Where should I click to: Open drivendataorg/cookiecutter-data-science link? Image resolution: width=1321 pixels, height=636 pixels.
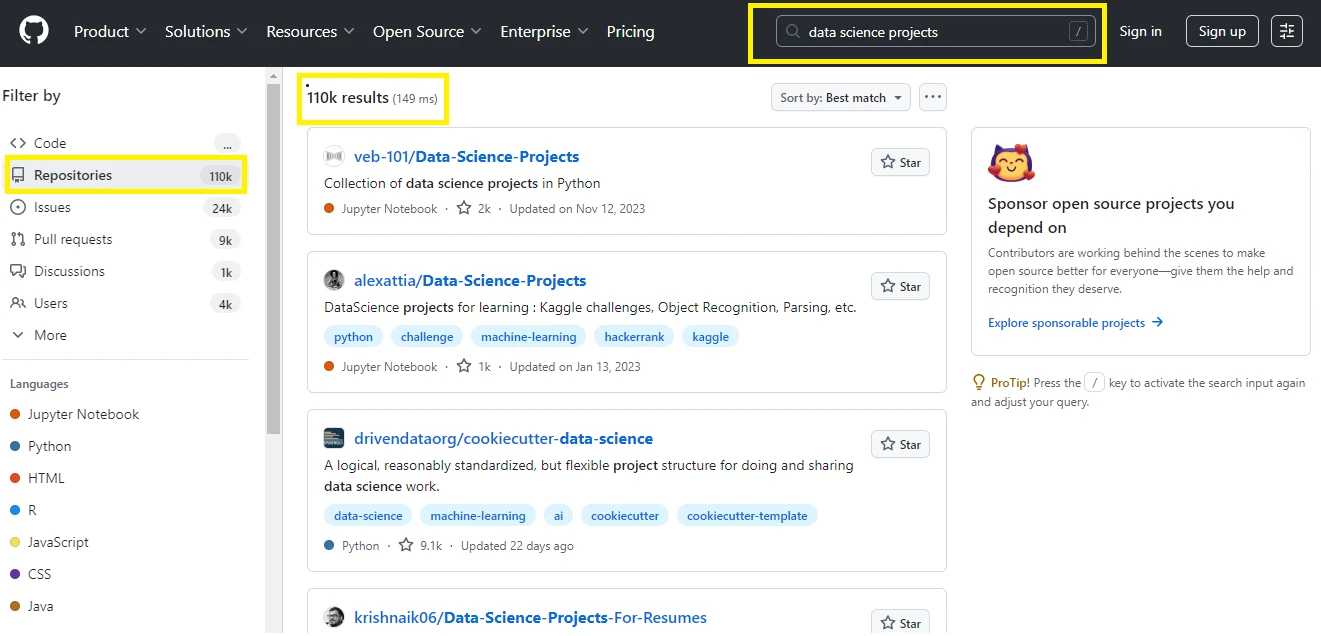(x=503, y=438)
